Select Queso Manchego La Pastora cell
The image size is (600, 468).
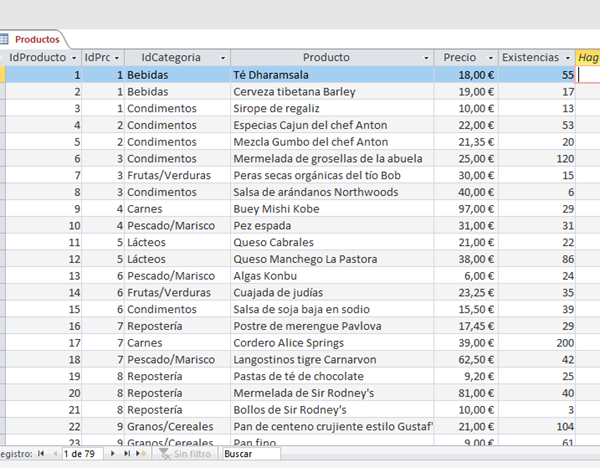pyautogui.click(x=332, y=259)
